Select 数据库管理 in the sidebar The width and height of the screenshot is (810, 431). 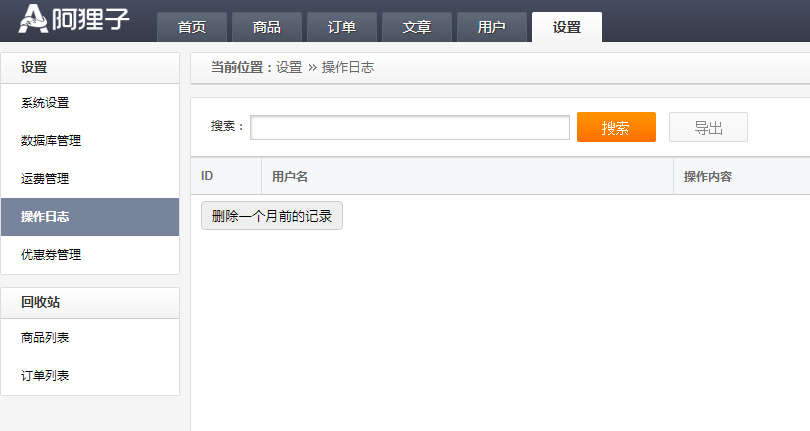coord(51,141)
